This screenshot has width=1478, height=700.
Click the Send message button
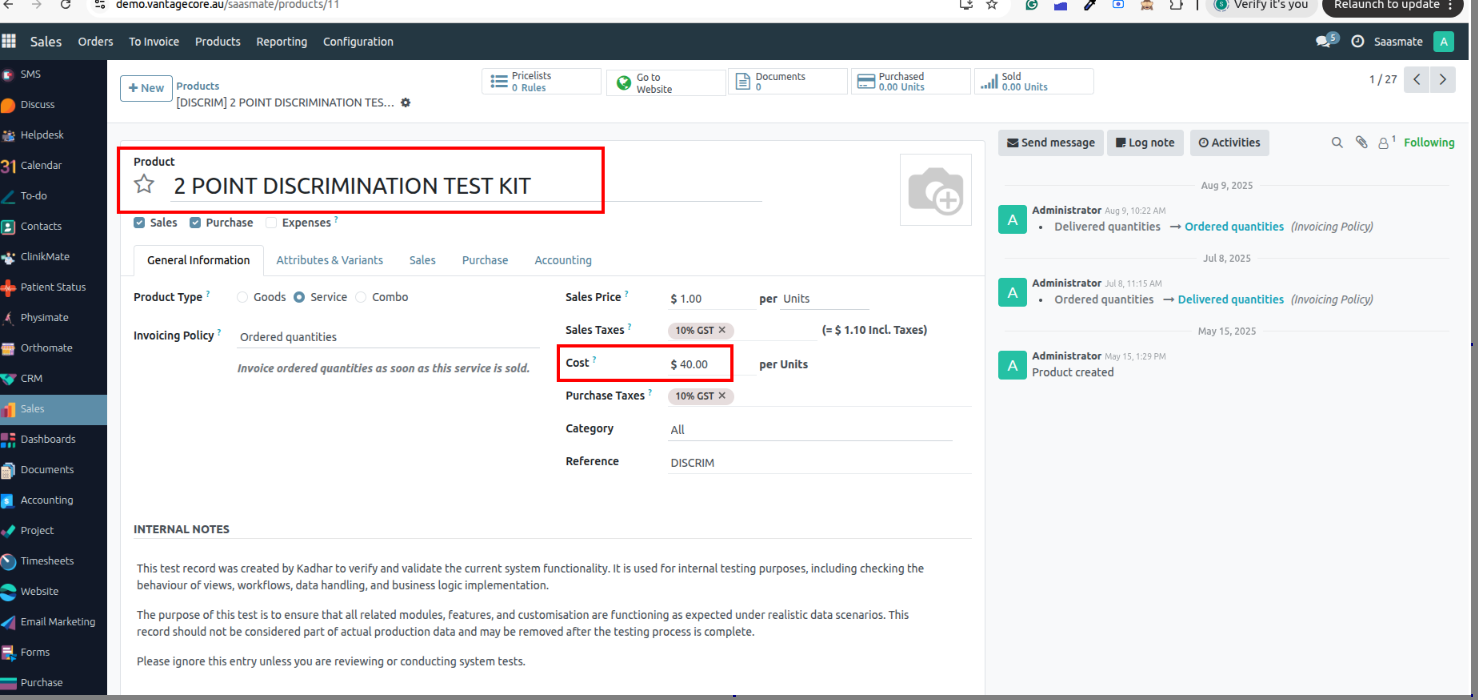(1050, 143)
